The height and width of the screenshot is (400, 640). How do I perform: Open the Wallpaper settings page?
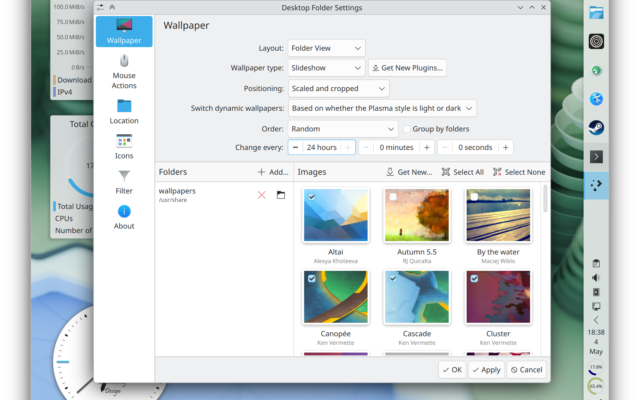[124, 31]
